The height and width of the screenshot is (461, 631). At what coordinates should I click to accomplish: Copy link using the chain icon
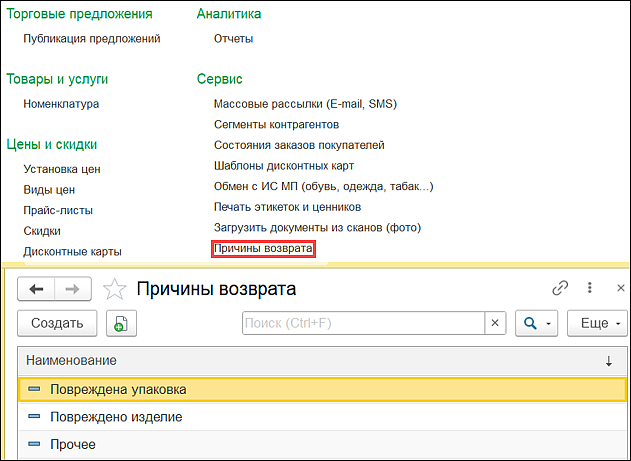click(560, 288)
